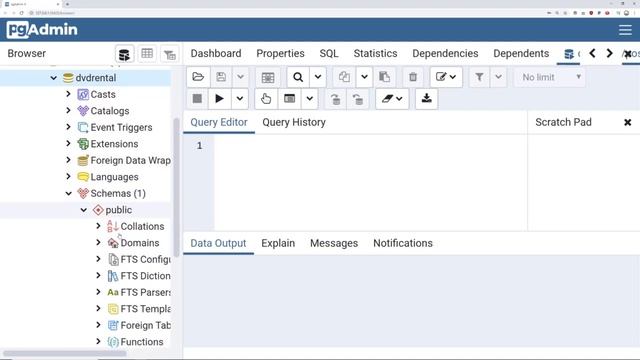The height and width of the screenshot is (360, 640).
Task: Click the Explain hand pointer icon
Action: pyautogui.click(x=266, y=99)
